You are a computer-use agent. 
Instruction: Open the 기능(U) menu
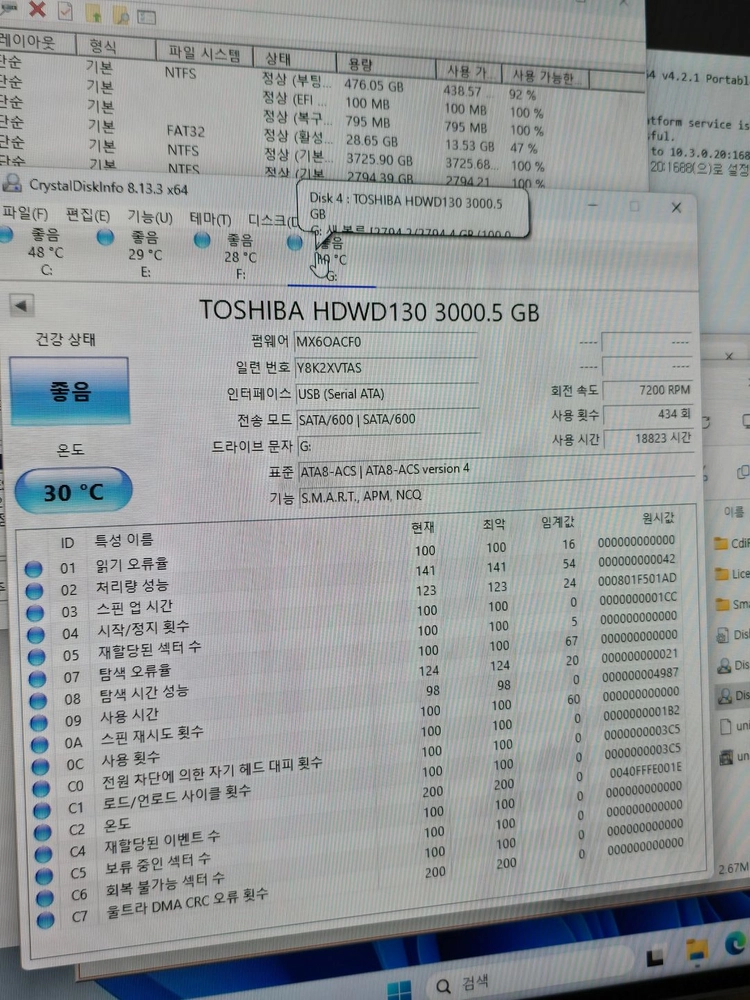(149, 217)
